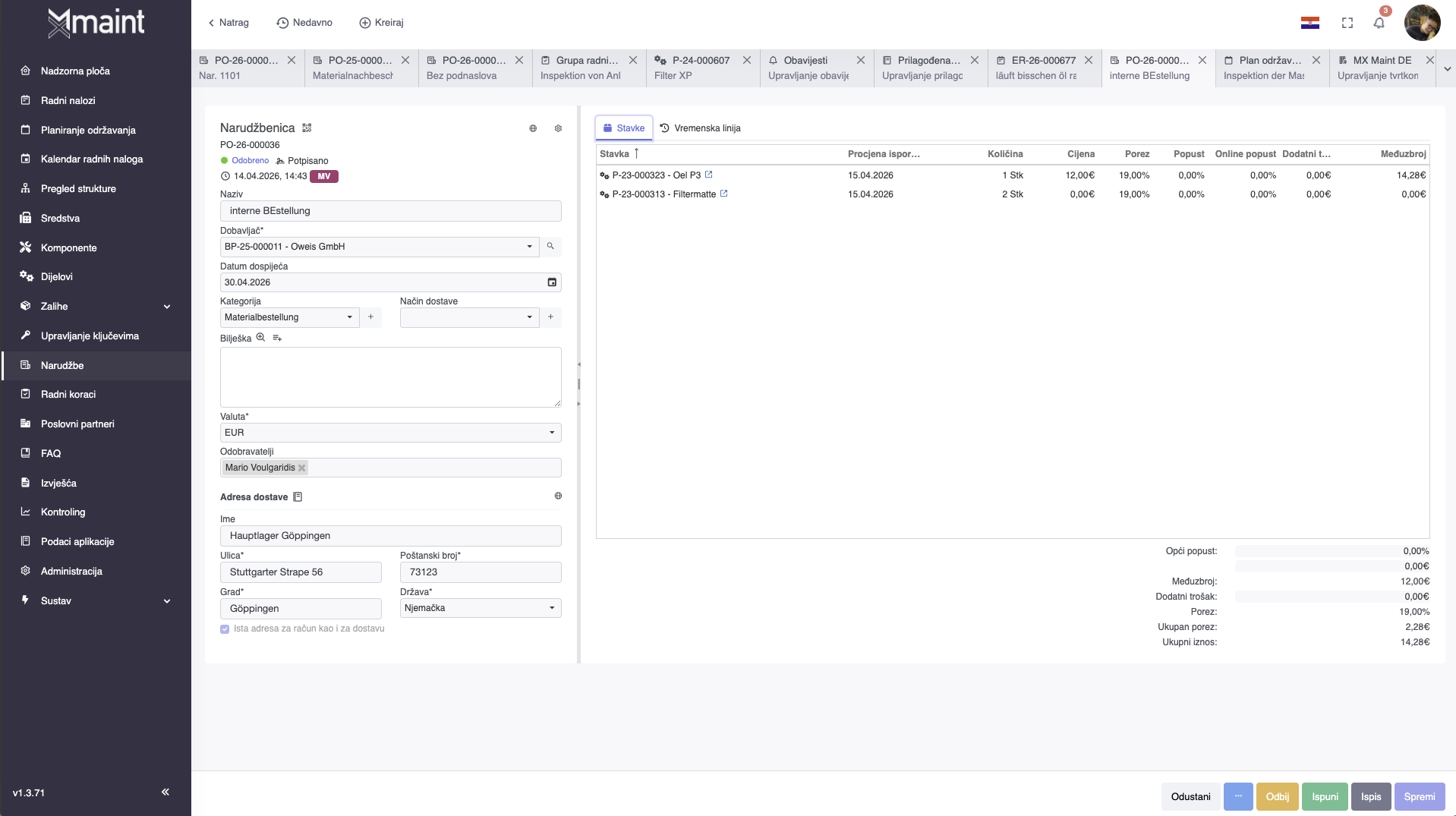Click into the Bilješka text area

click(x=390, y=376)
